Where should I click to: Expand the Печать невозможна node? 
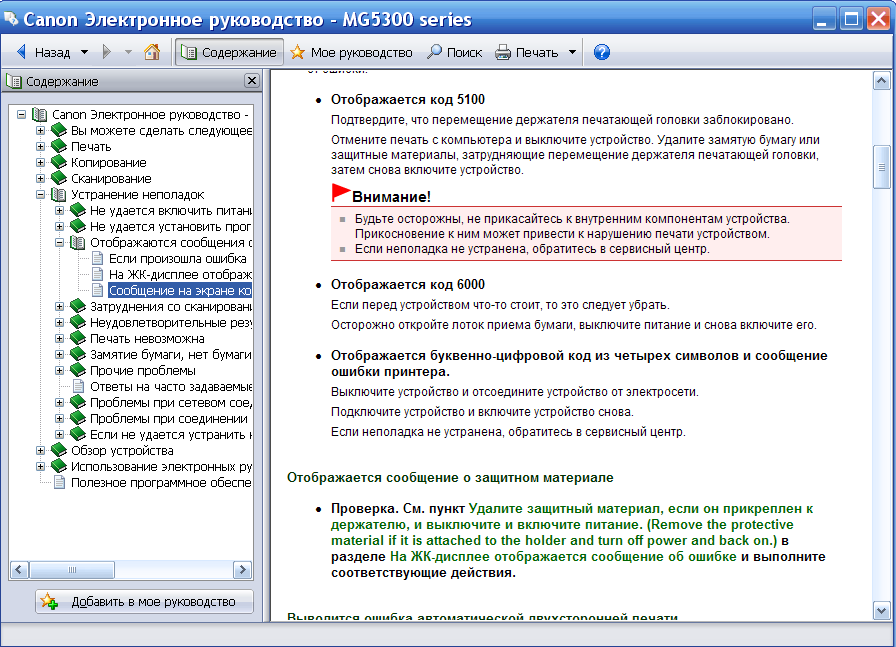[x=59, y=338]
